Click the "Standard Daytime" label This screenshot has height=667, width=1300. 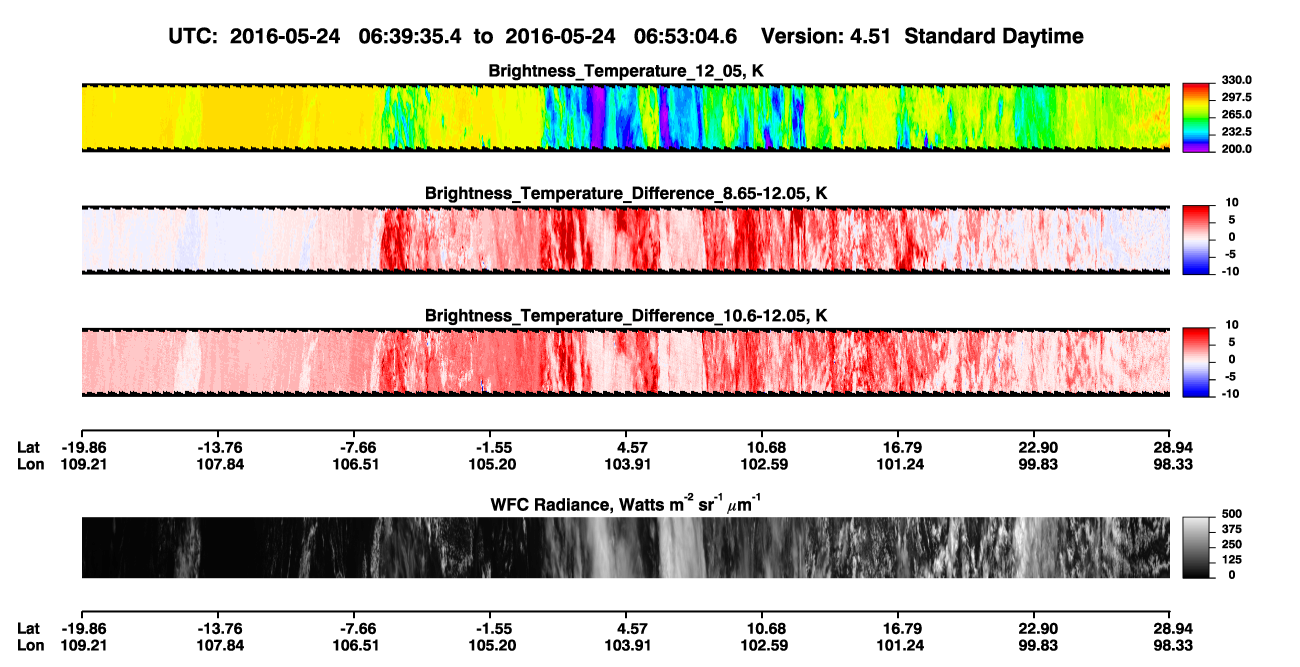[993, 37]
